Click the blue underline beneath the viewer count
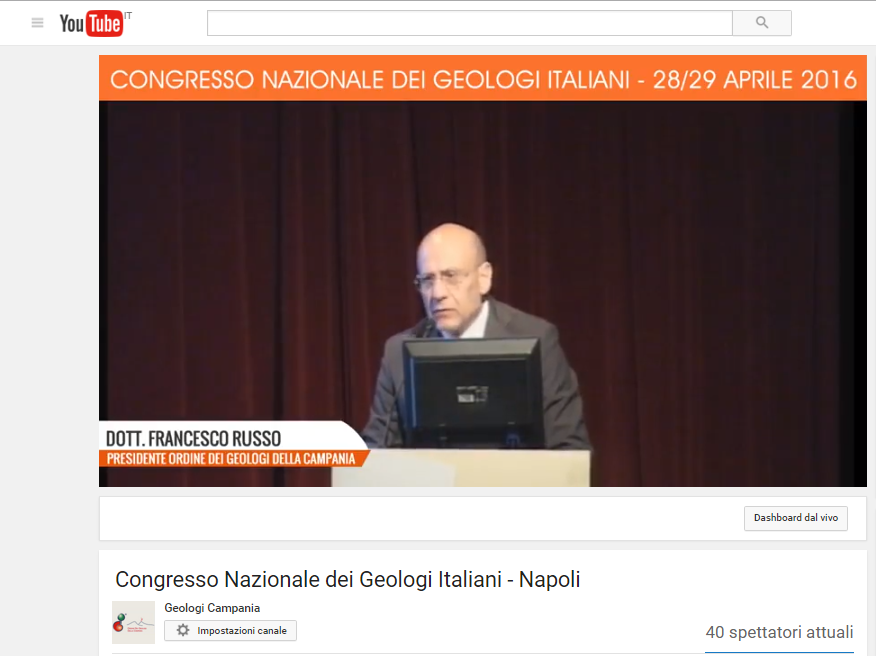Image resolution: width=876 pixels, height=656 pixels. click(779, 652)
